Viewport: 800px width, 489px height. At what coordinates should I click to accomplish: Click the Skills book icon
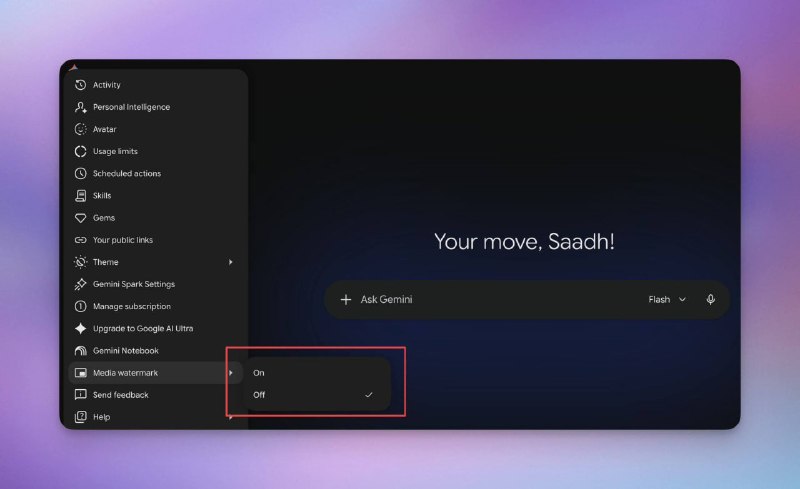pyautogui.click(x=81, y=195)
